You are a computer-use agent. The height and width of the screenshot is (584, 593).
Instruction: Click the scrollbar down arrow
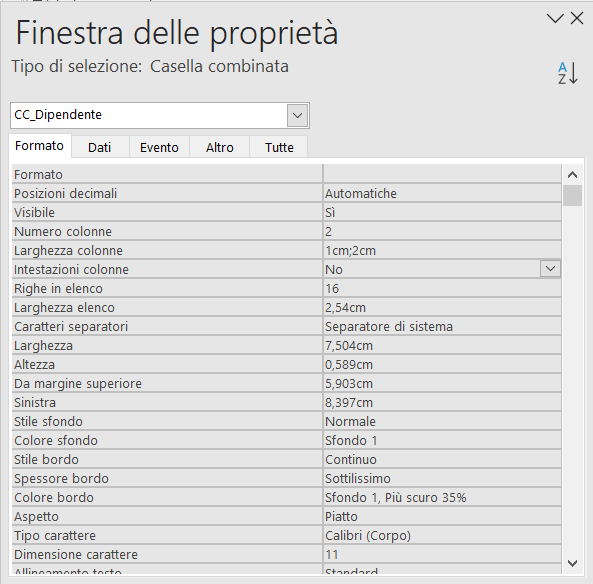[x=572, y=563]
